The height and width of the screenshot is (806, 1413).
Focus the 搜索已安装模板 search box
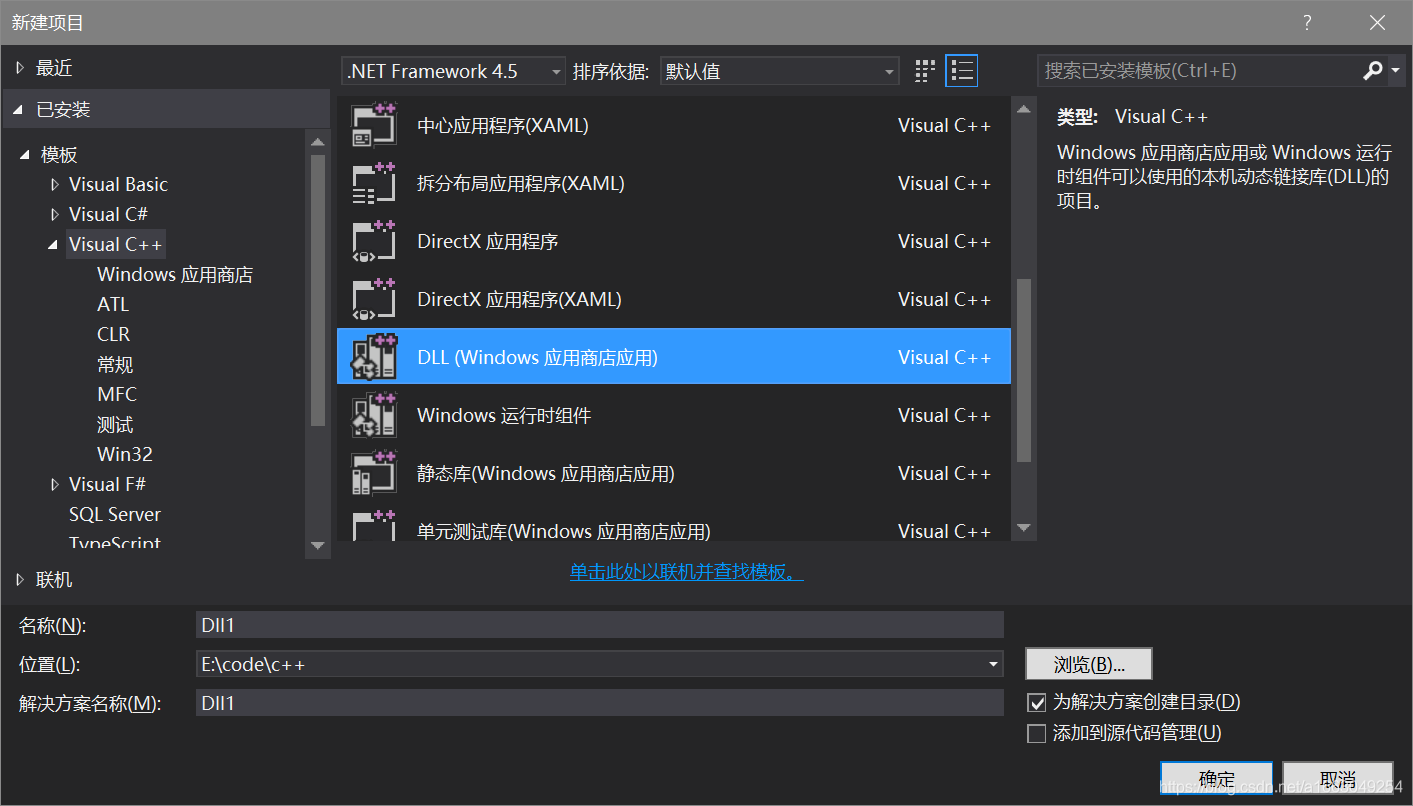coord(1198,71)
